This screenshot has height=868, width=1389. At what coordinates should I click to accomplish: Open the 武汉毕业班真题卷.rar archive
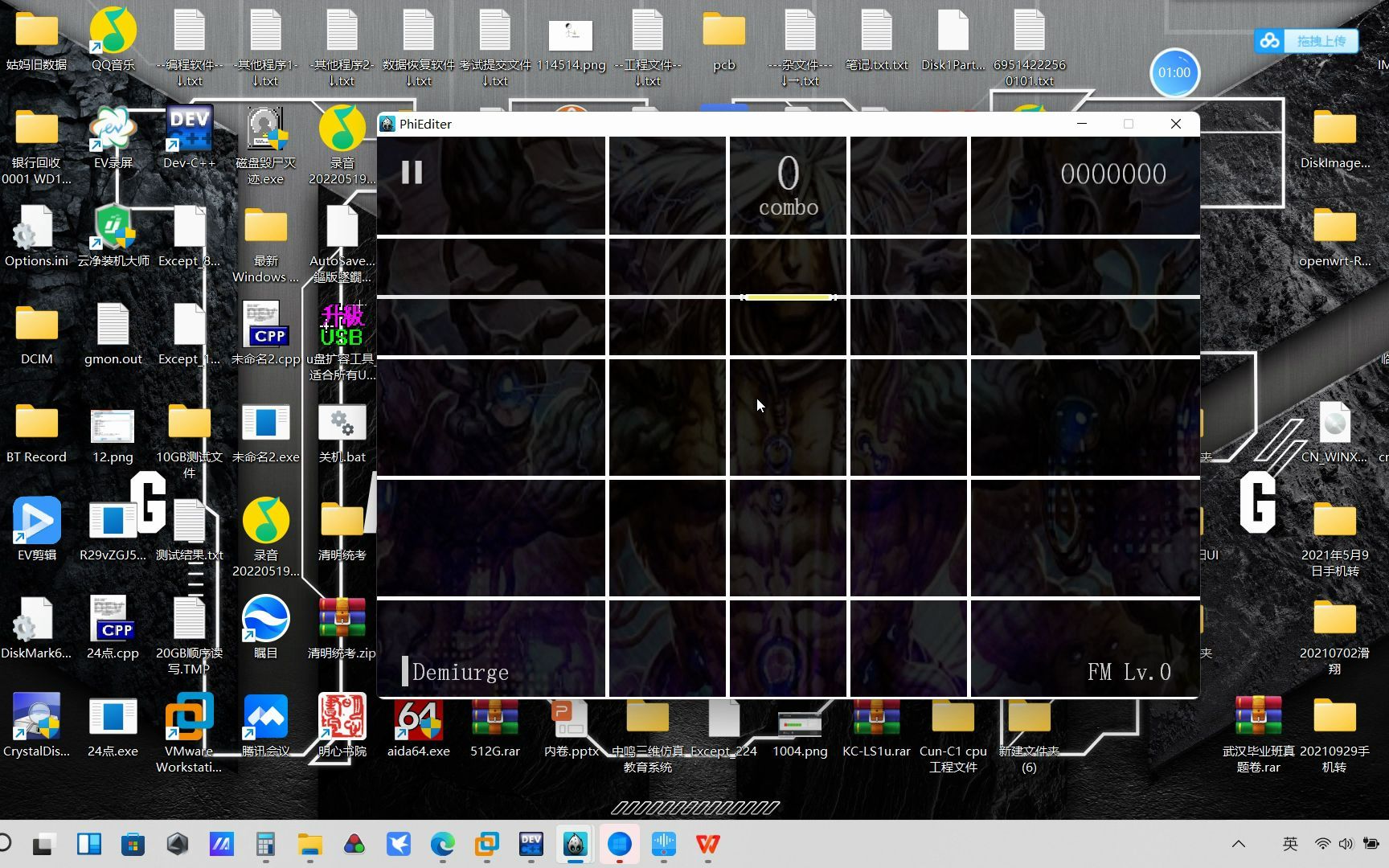click(x=1258, y=733)
